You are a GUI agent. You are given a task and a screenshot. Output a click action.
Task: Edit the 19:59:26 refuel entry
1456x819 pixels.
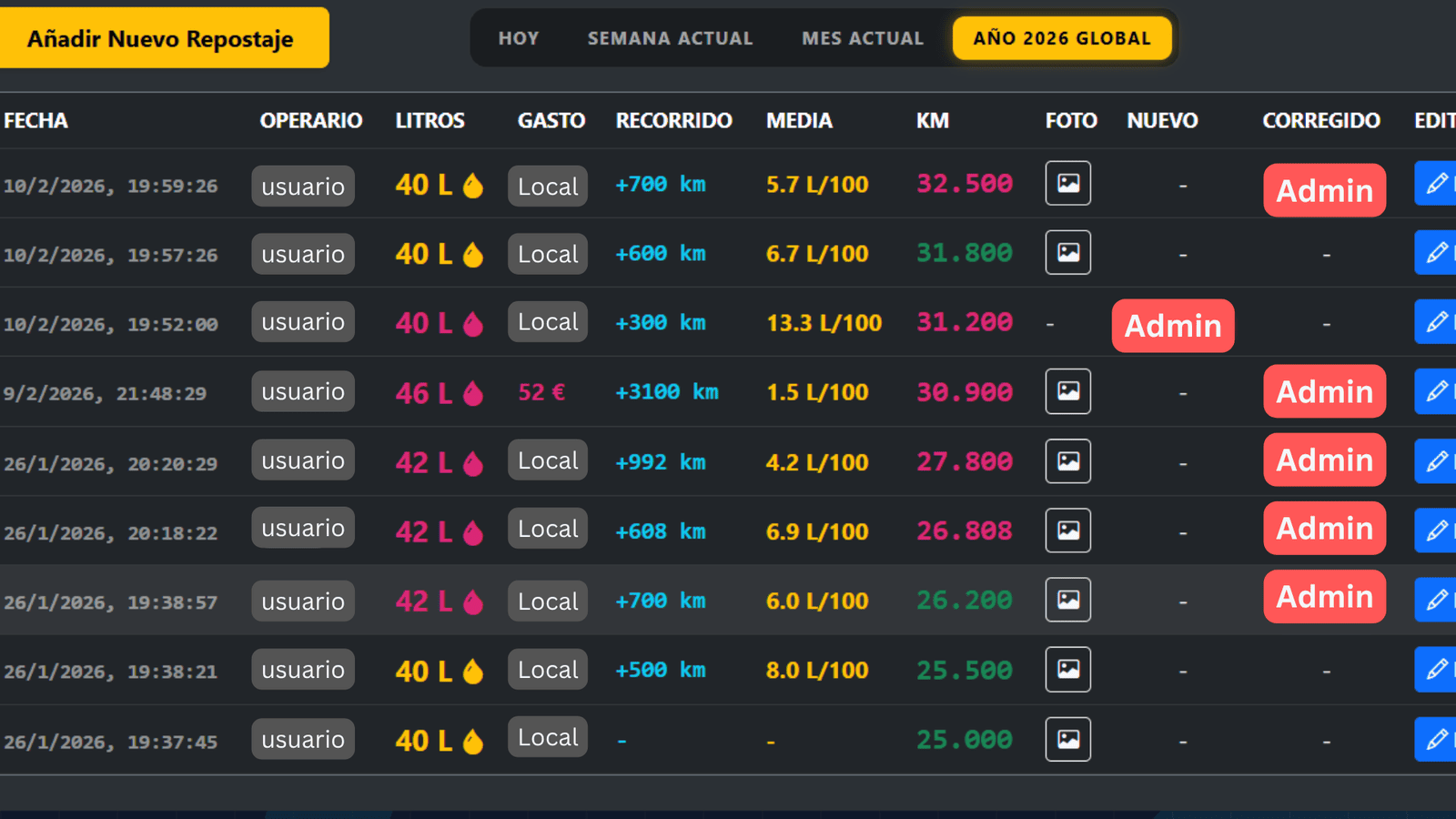pyautogui.click(x=1436, y=184)
